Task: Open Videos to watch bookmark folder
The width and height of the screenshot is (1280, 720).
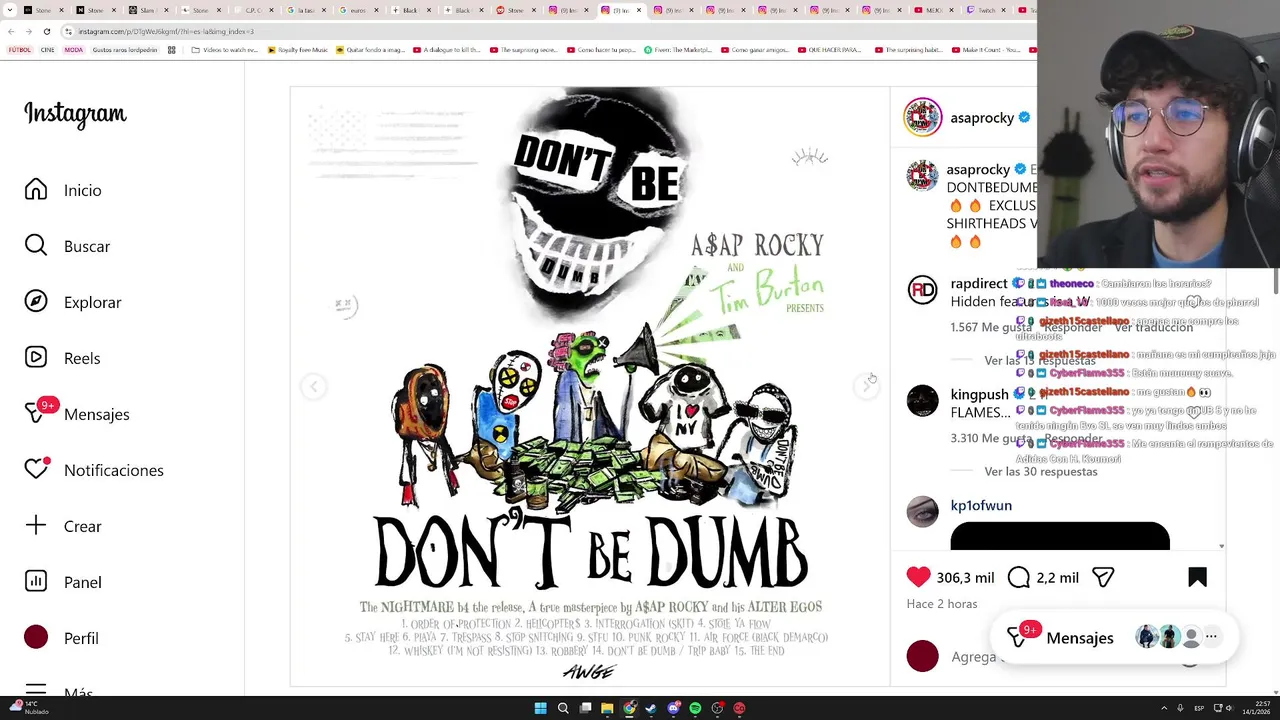Action: click(224, 50)
